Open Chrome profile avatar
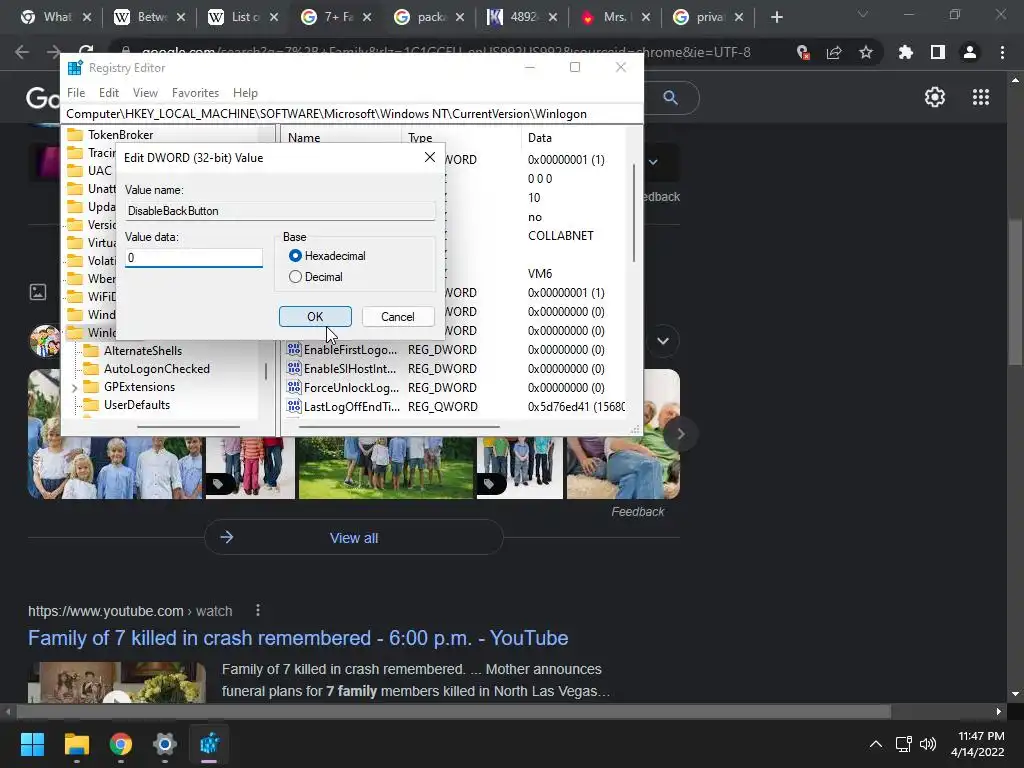The height and width of the screenshot is (768, 1024). tap(970, 52)
